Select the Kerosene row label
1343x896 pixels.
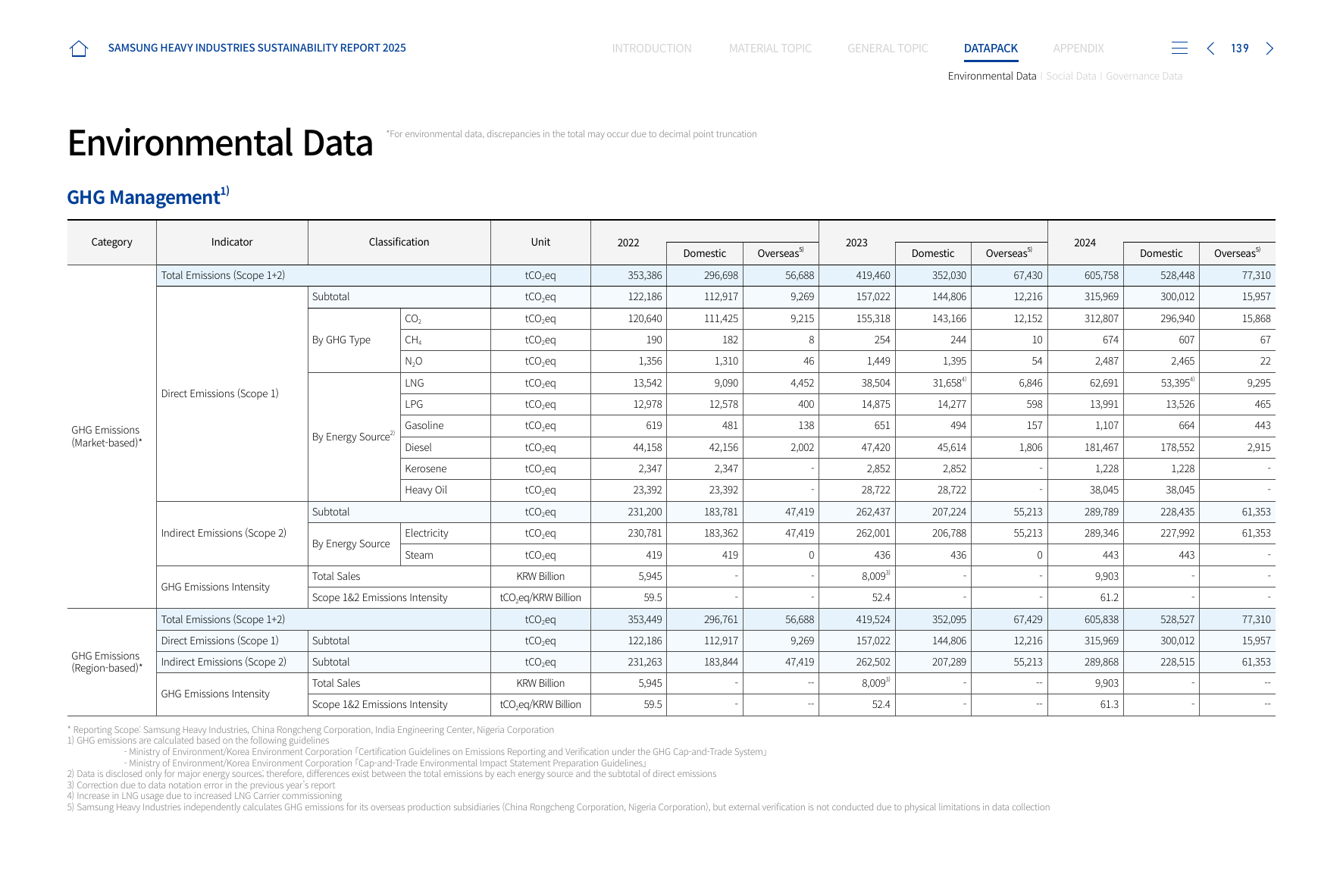pyautogui.click(x=425, y=468)
